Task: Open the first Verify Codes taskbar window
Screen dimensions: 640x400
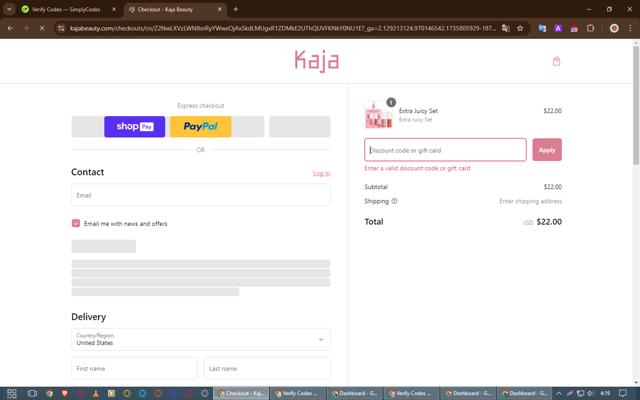Action: [298, 393]
